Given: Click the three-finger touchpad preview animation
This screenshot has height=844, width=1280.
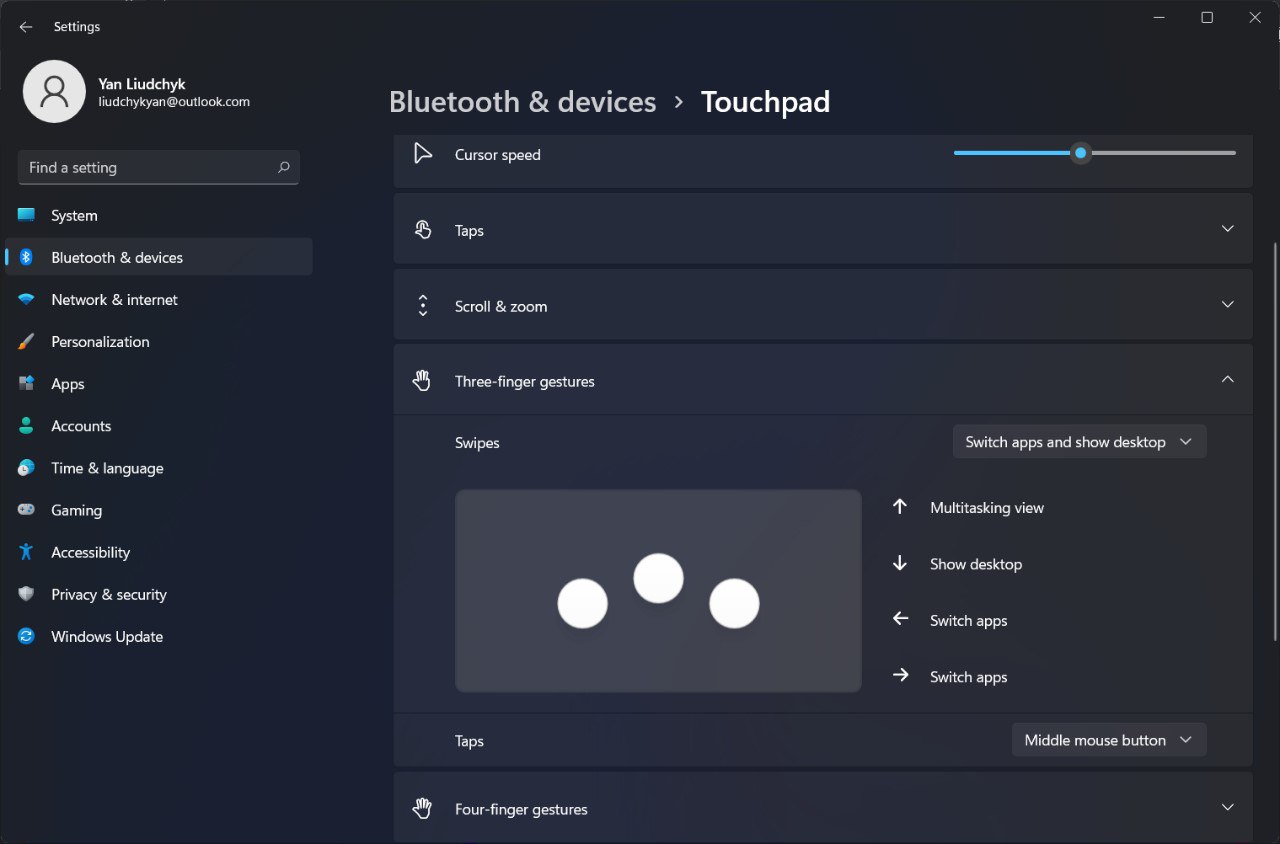Looking at the screenshot, I should click(658, 590).
